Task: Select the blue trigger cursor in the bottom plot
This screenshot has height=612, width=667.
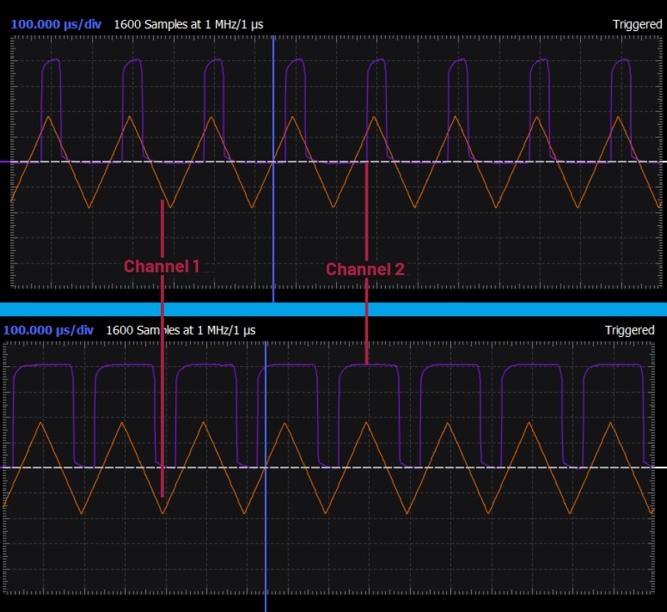Action: coord(265,560)
